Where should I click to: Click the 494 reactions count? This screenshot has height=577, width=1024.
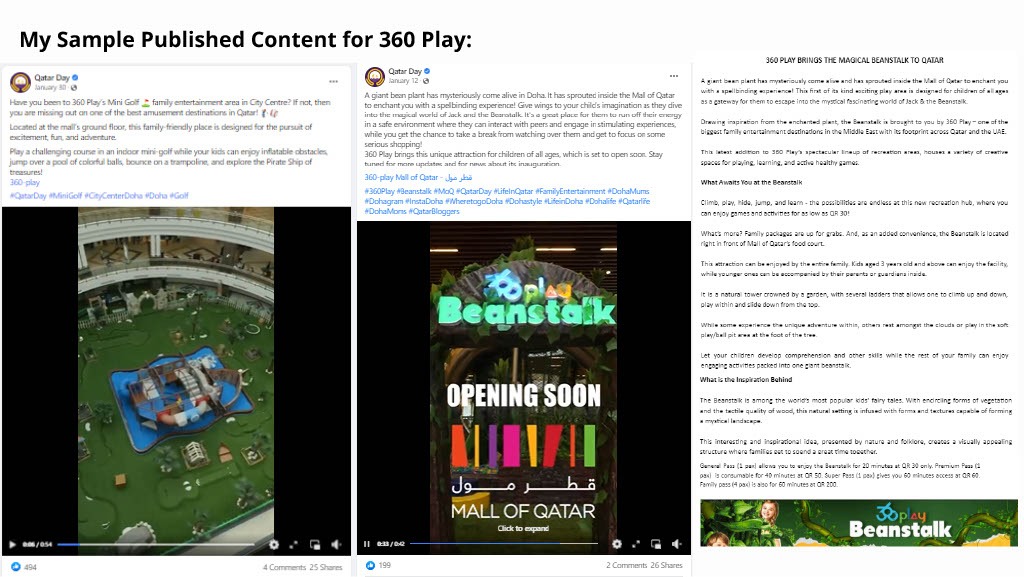pyautogui.click(x=30, y=567)
